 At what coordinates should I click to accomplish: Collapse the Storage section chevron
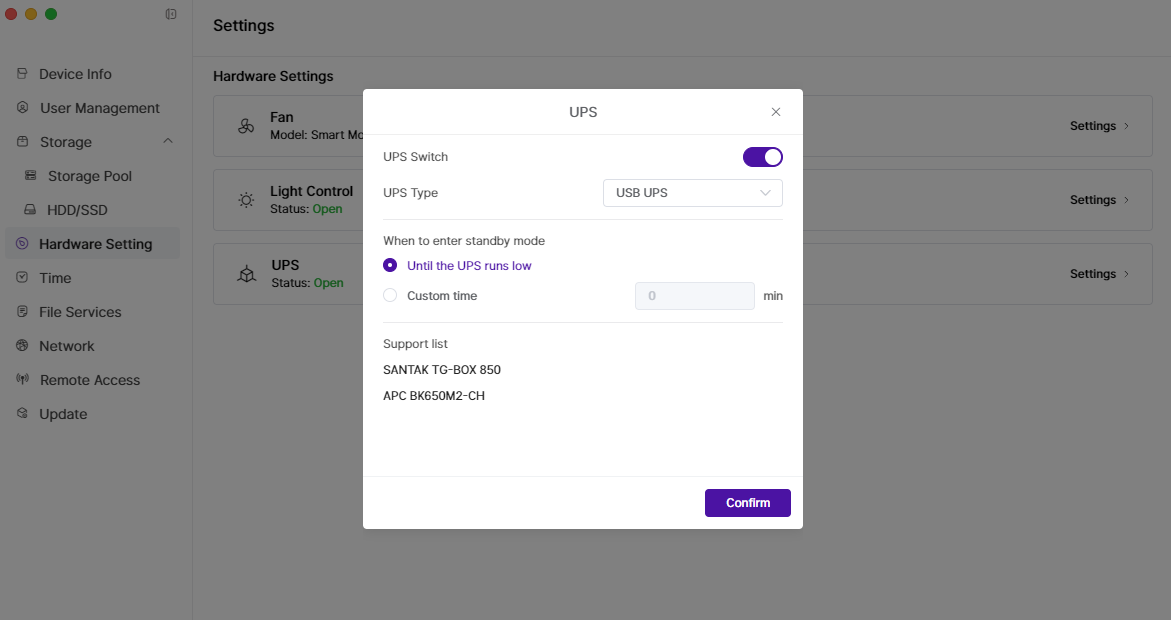pos(168,141)
